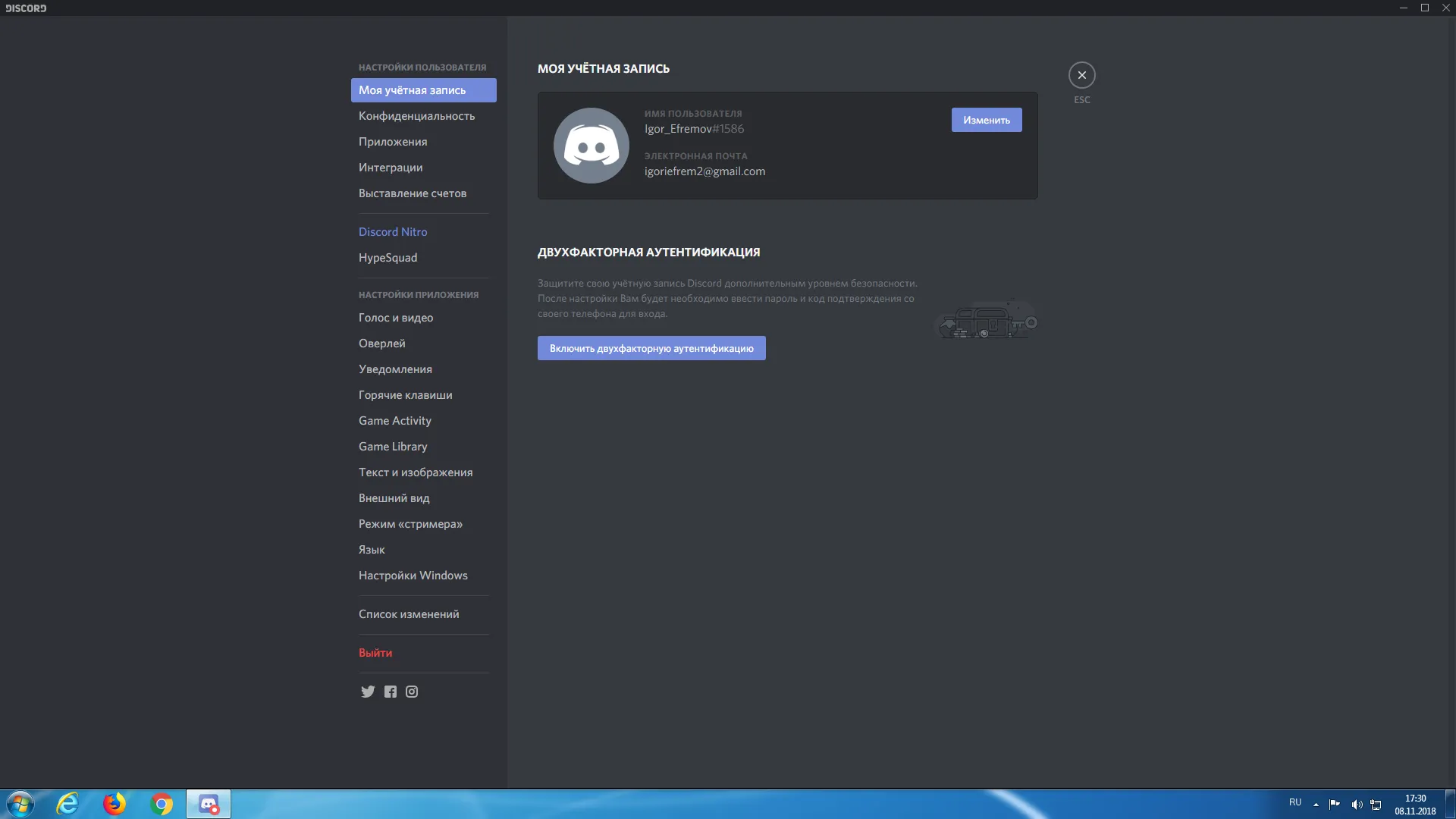
Task: Switch the RU keyboard language indicator
Action: pyautogui.click(x=1294, y=802)
